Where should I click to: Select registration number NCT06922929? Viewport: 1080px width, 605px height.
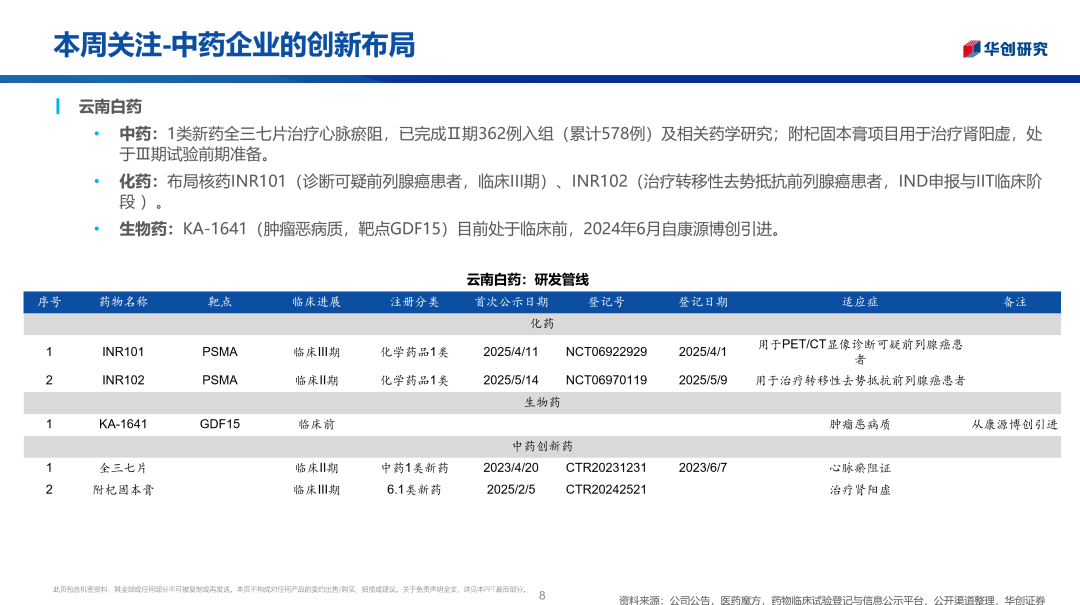(606, 352)
